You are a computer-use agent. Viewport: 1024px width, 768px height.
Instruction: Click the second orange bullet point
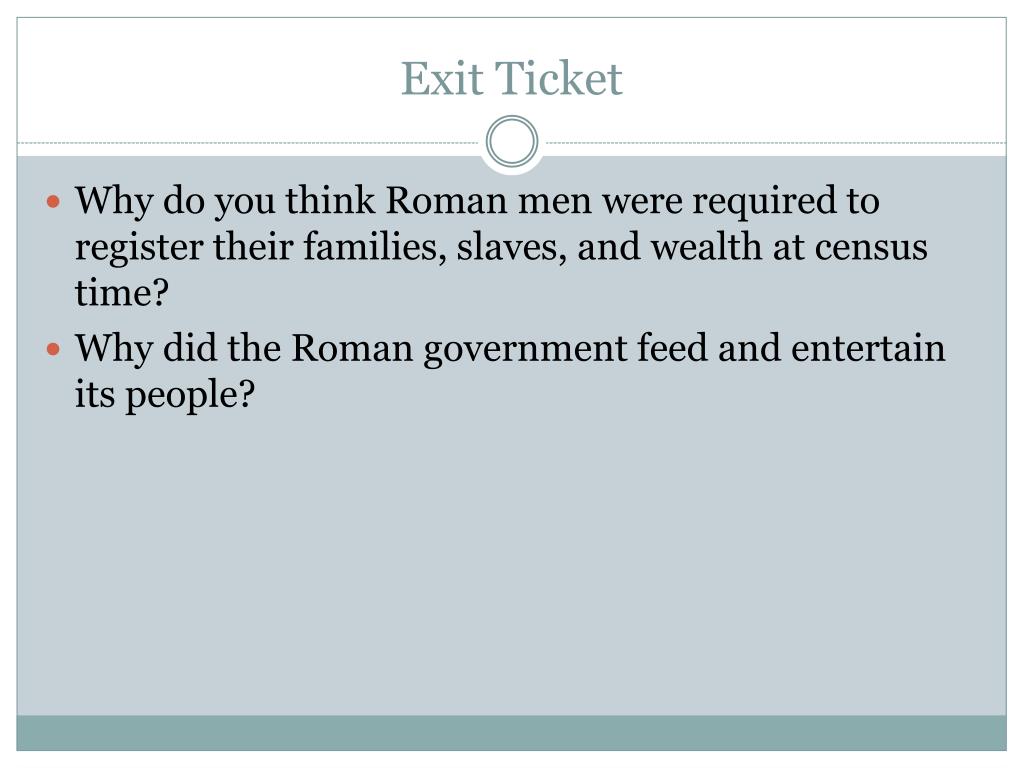click(55, 350)
